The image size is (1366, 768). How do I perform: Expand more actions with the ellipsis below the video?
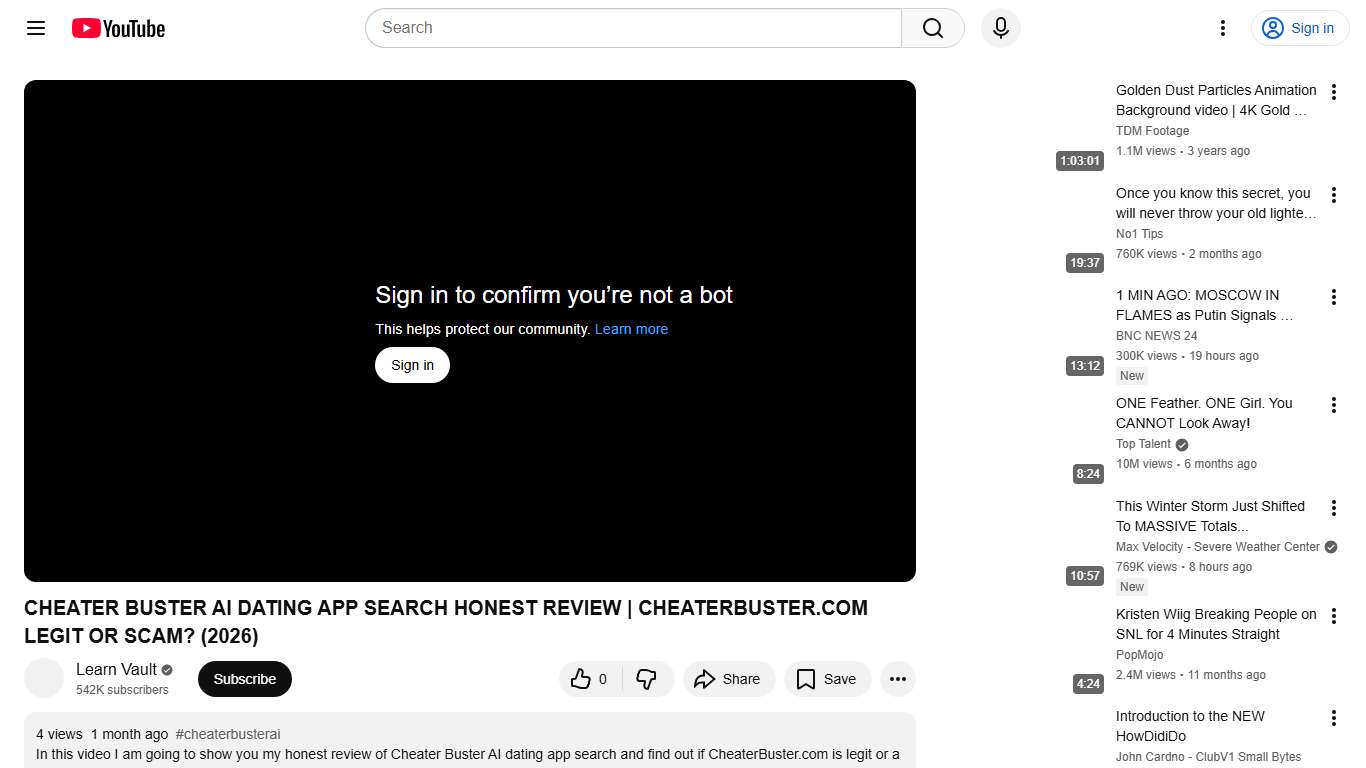(897, 679)
